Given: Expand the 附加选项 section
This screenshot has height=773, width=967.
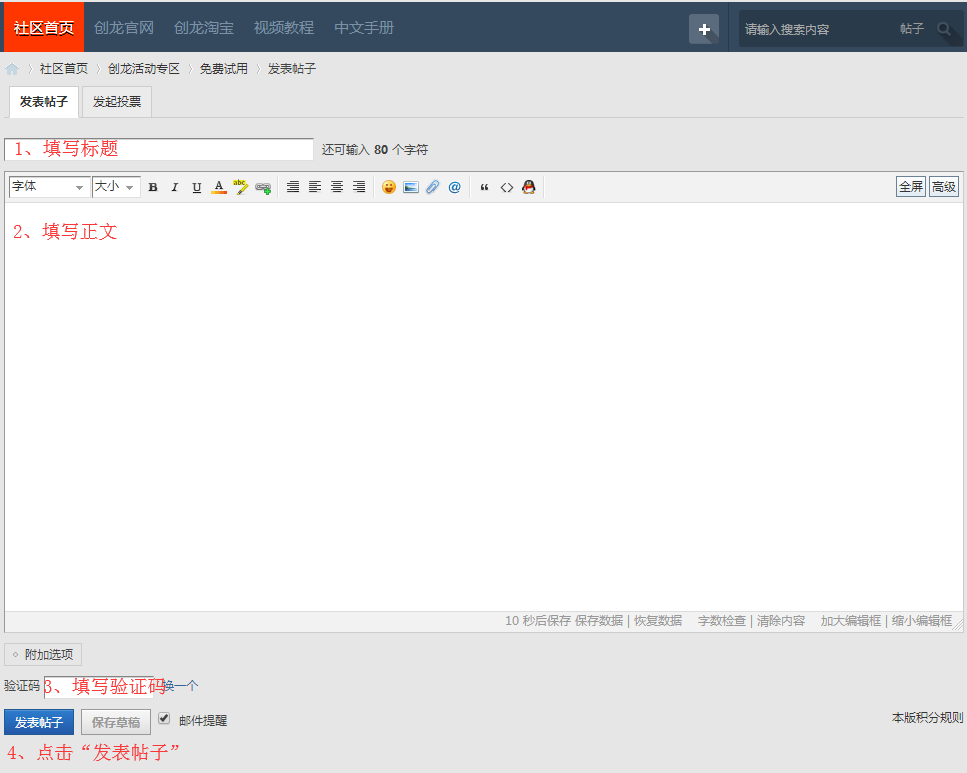Looking at the screenshot, I should click(x=43, y=655).
